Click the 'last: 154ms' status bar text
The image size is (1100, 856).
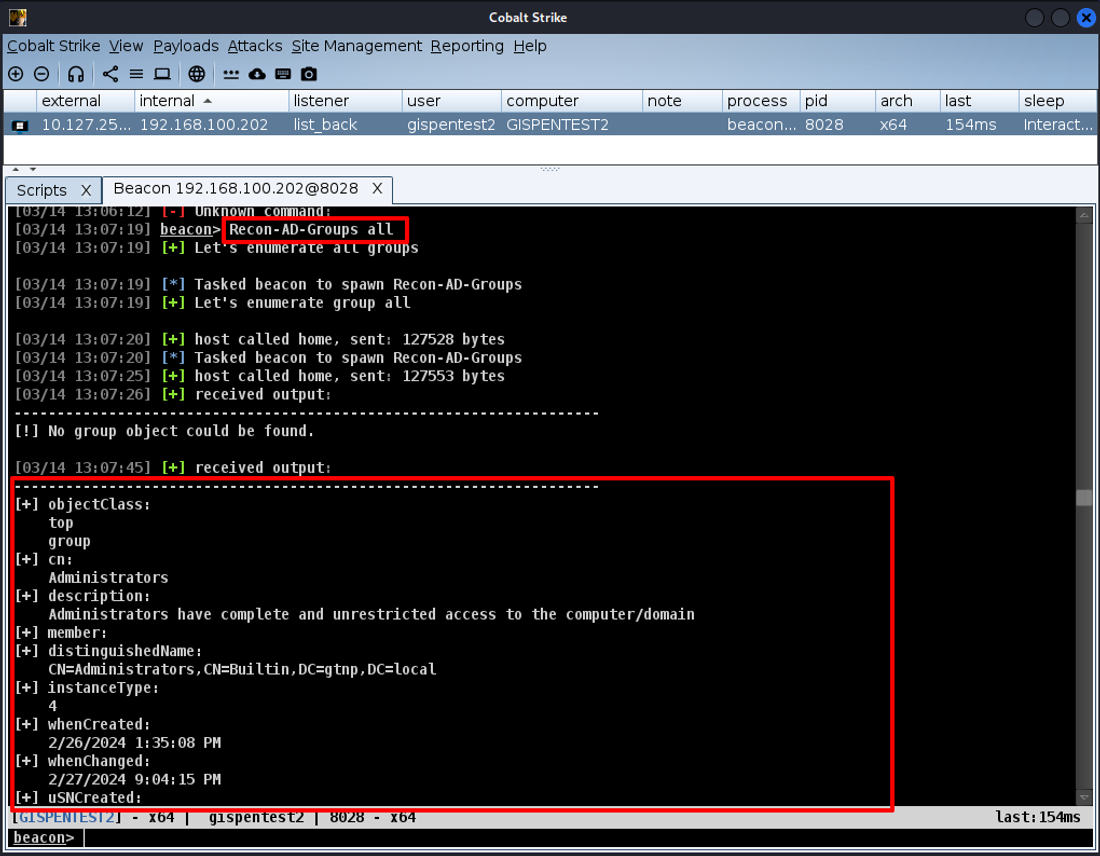pyautogui.click(x=1038, y=817)
